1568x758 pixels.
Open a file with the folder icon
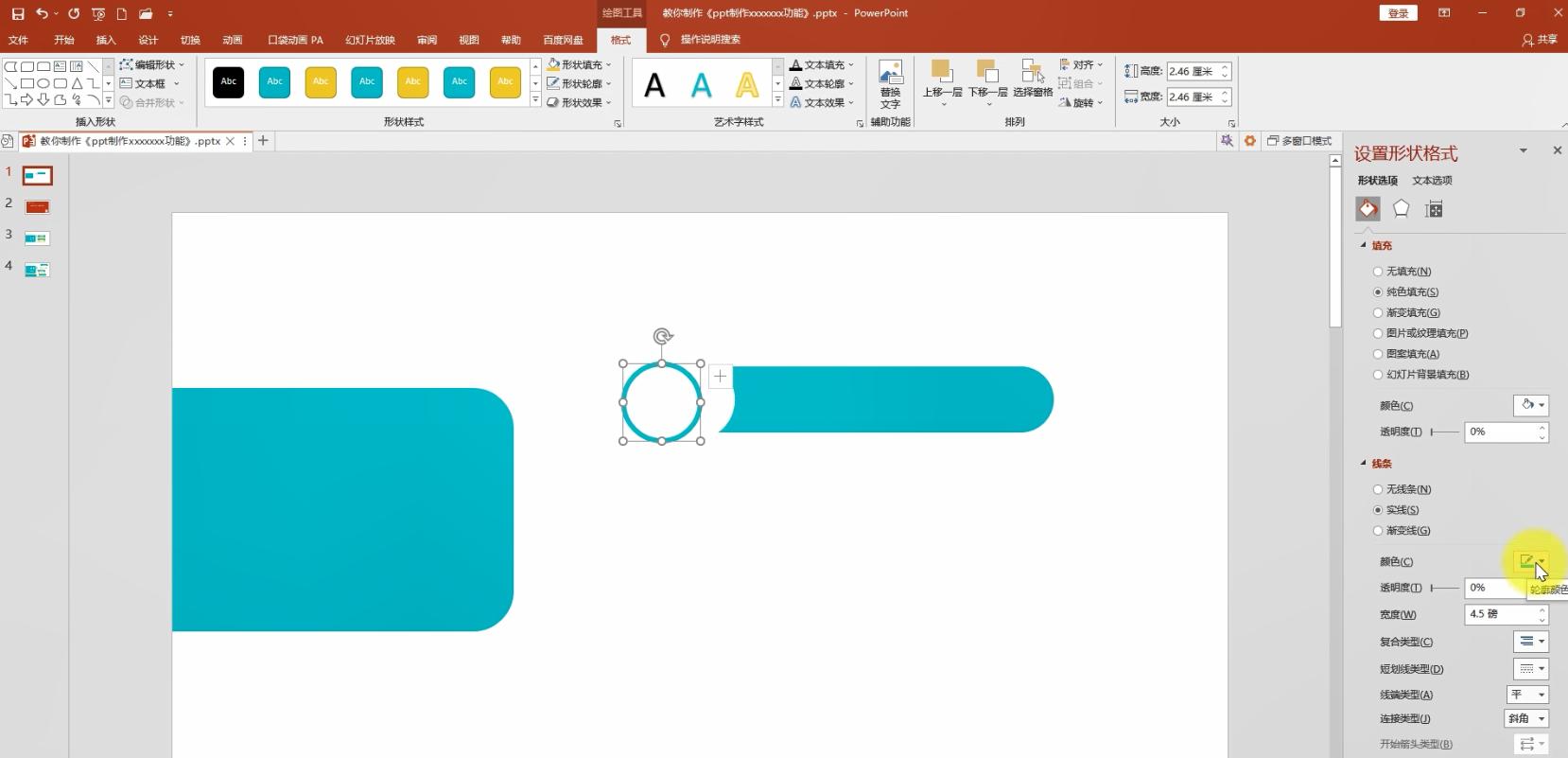click(x=146, y=13)
